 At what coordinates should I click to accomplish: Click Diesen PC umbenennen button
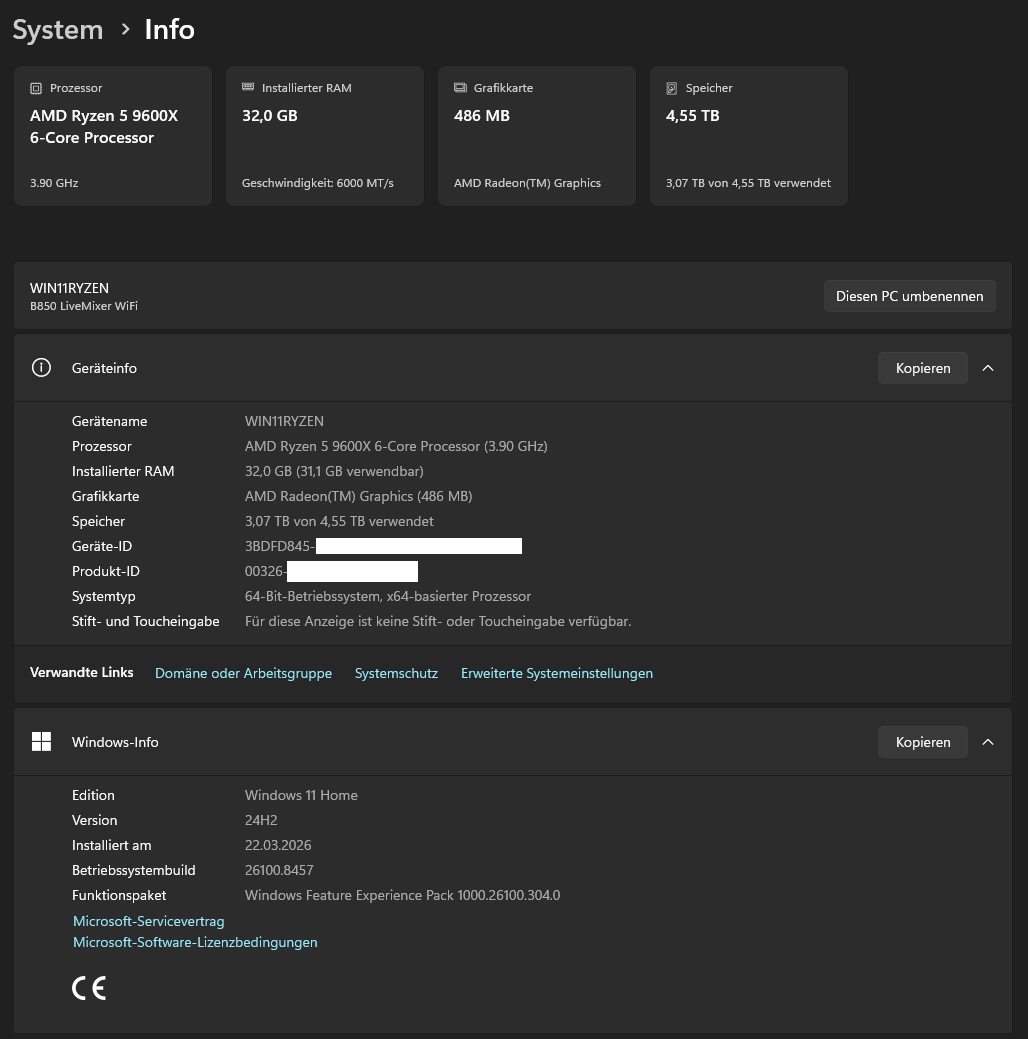click(909, 296)
